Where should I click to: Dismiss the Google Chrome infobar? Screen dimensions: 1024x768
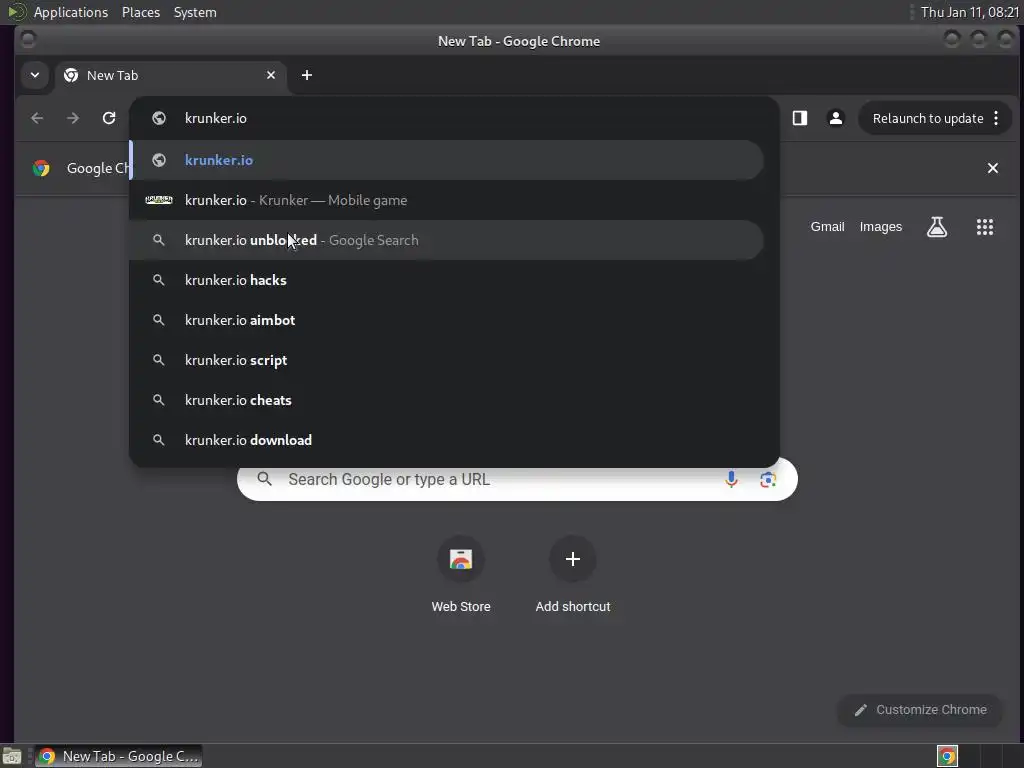[993, 168]
